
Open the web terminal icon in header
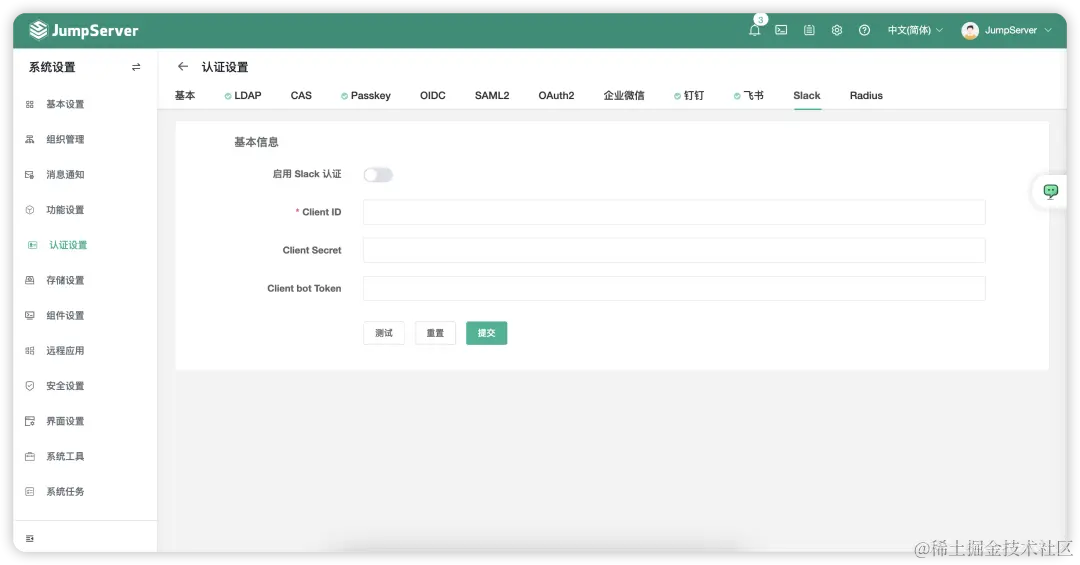781,30
